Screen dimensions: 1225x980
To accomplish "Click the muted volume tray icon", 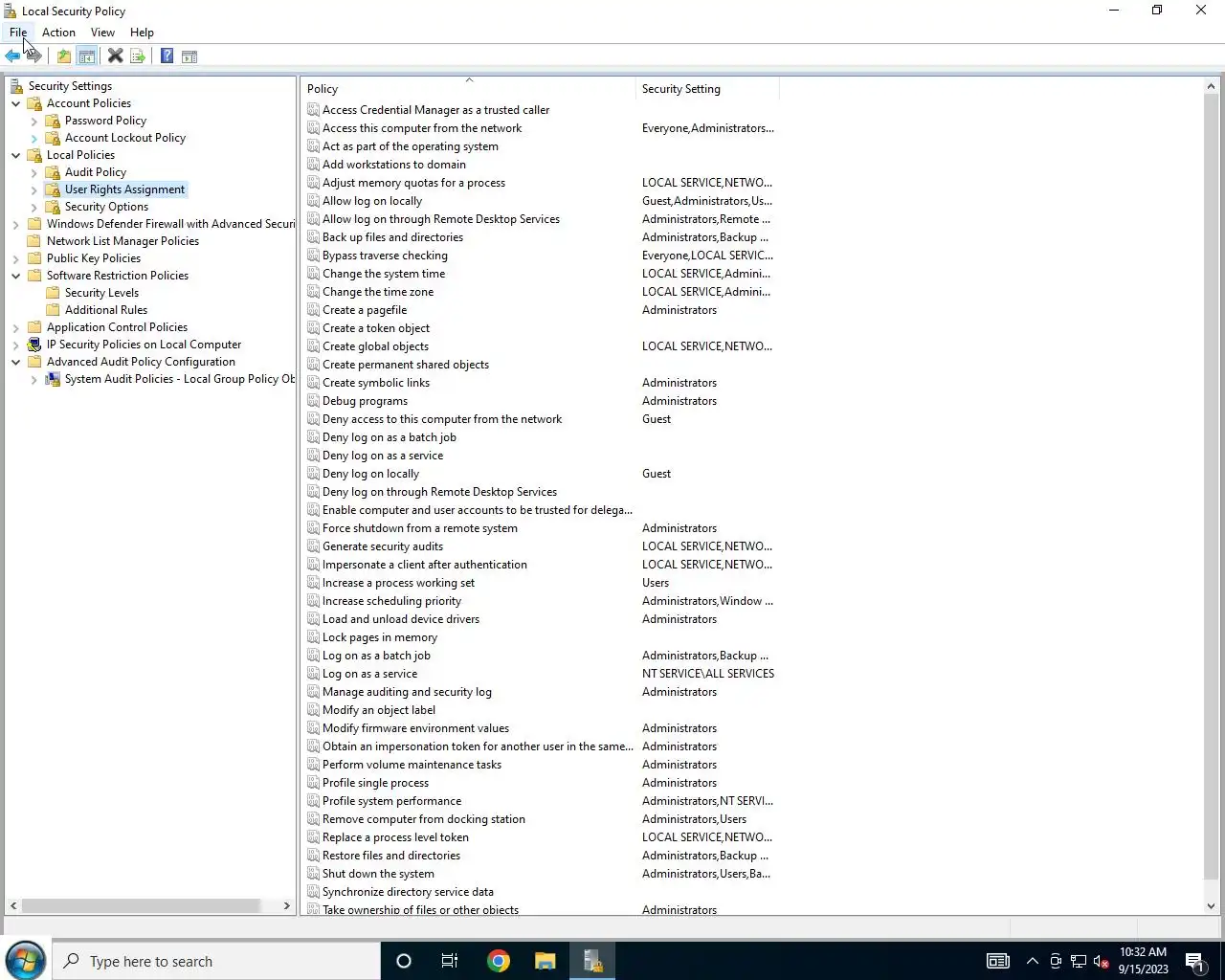I will tap(1102, 961).
